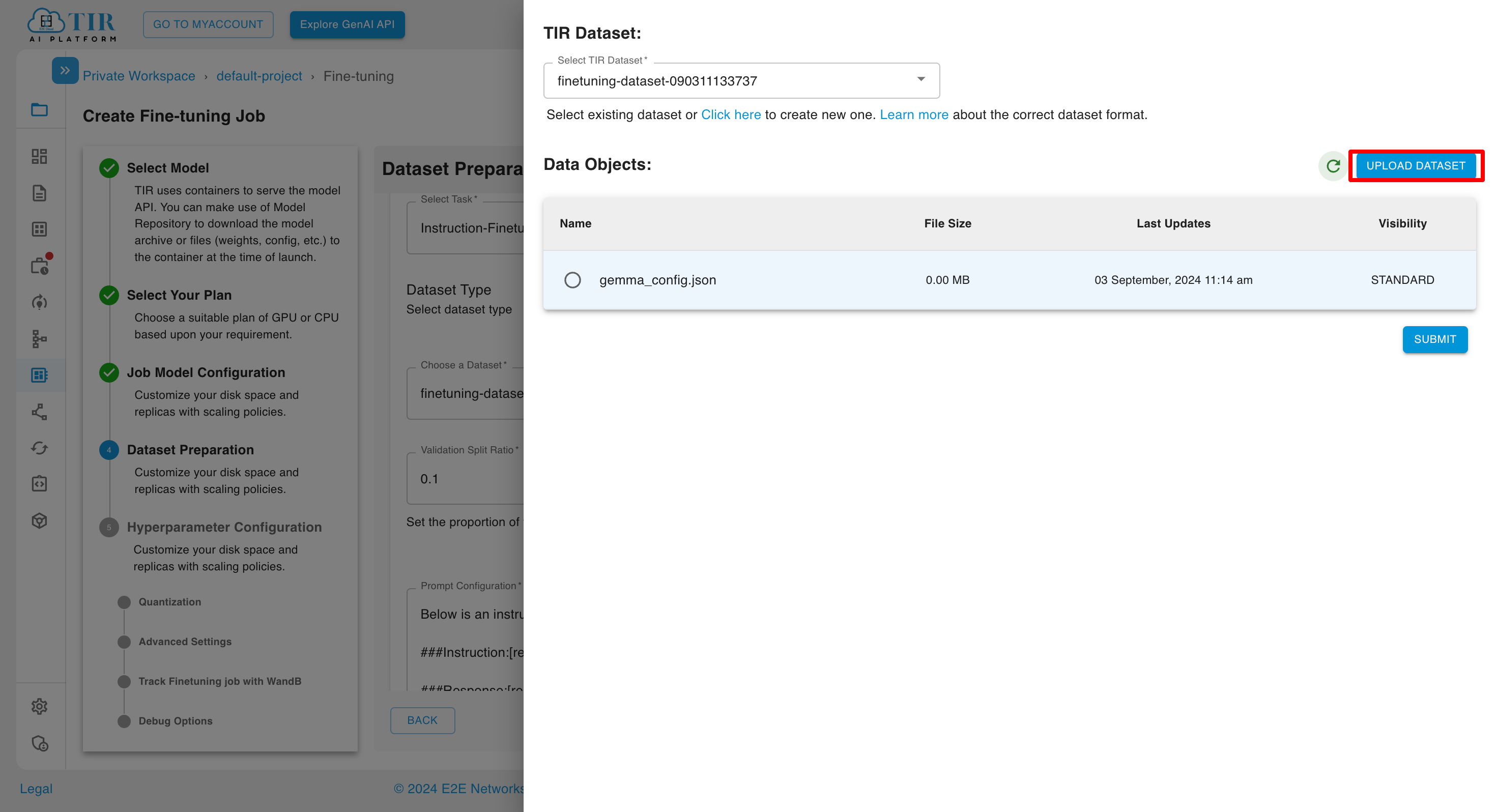Open the Select Model step title
Image resolution: width=1496 pixels, height=812 pixels.
click(168, 168)
